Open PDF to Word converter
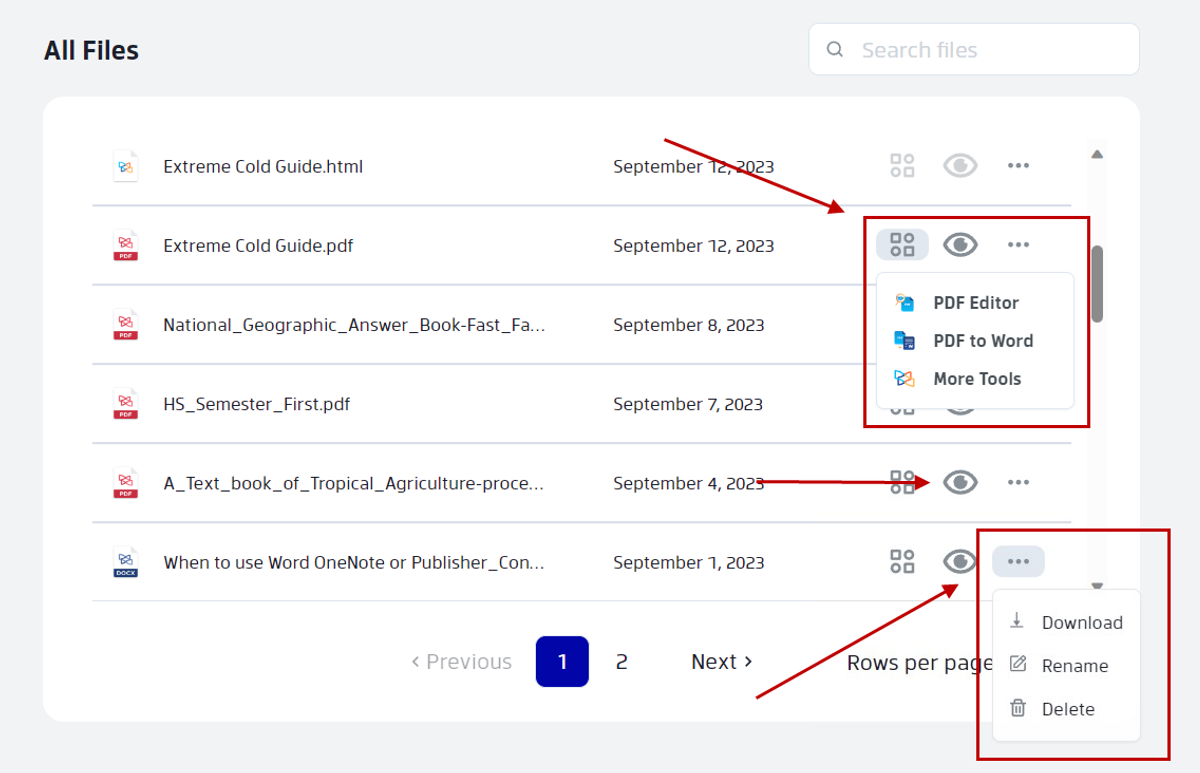The image size is (1200, 773). 983,340
